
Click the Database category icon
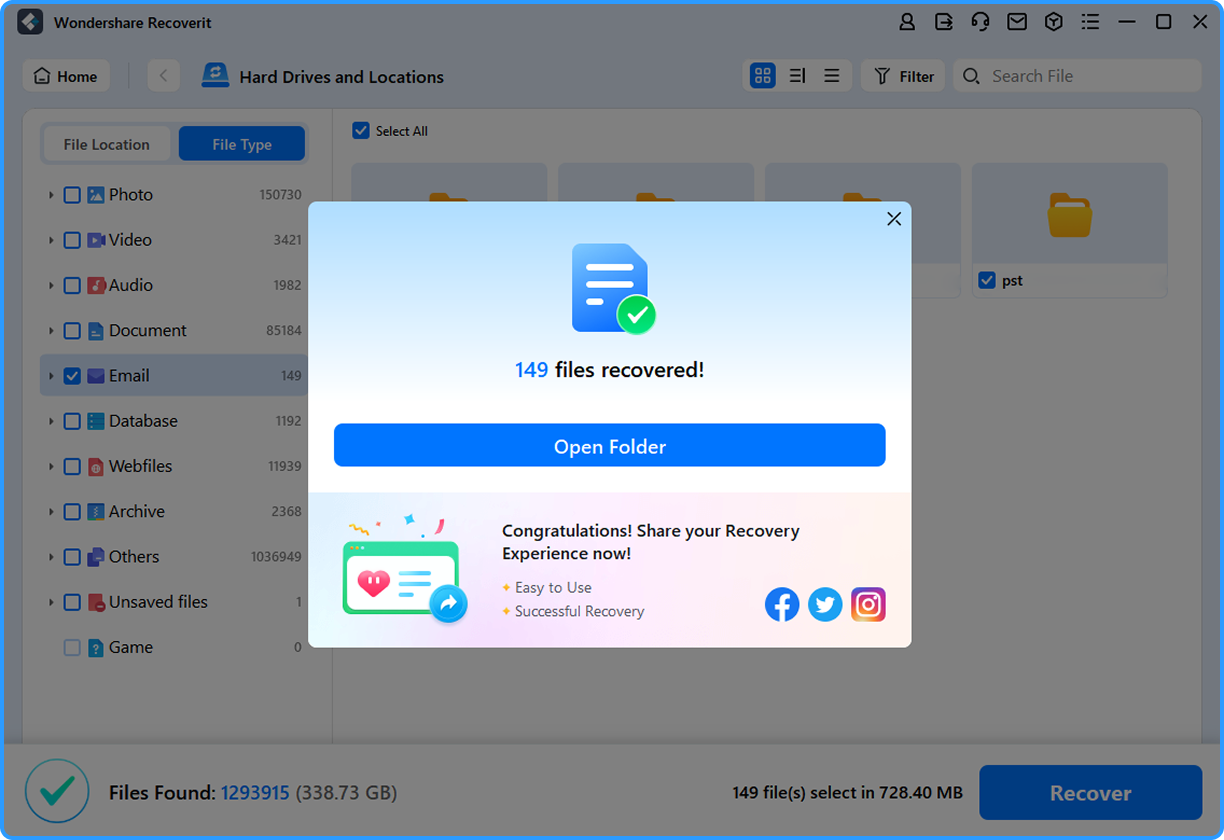96,421
